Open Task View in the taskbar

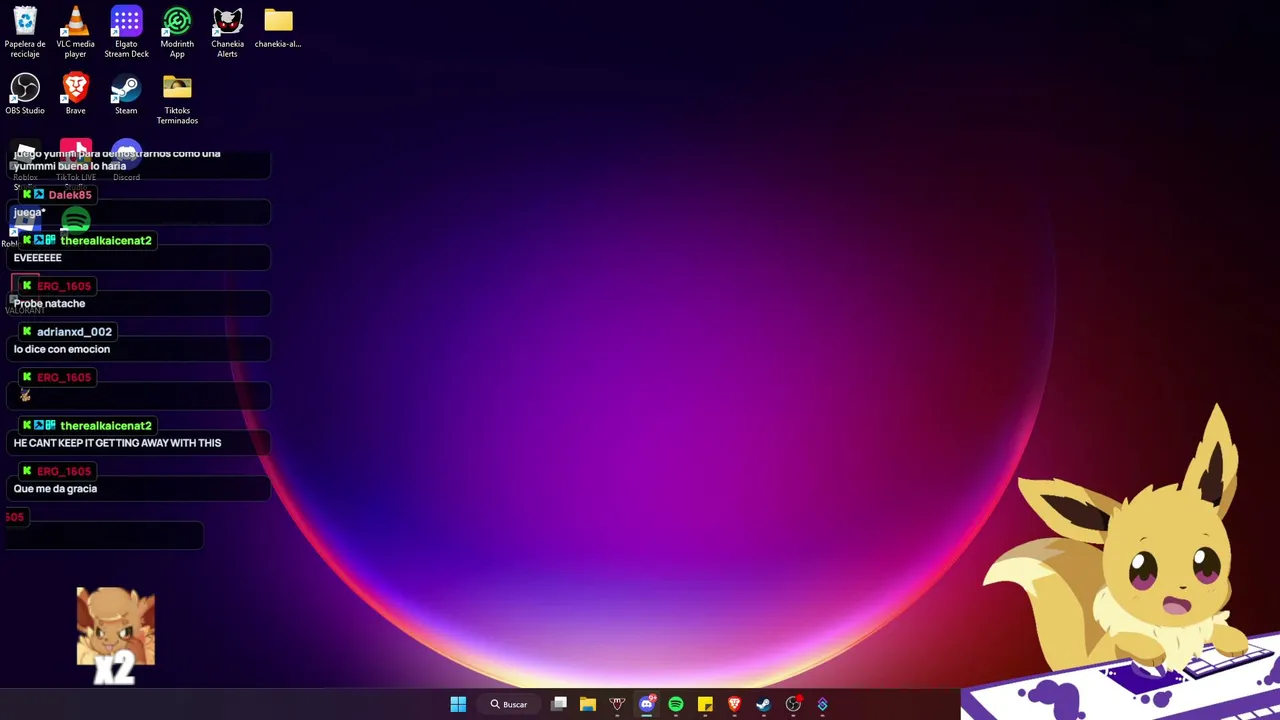click(x=559, y=704)
